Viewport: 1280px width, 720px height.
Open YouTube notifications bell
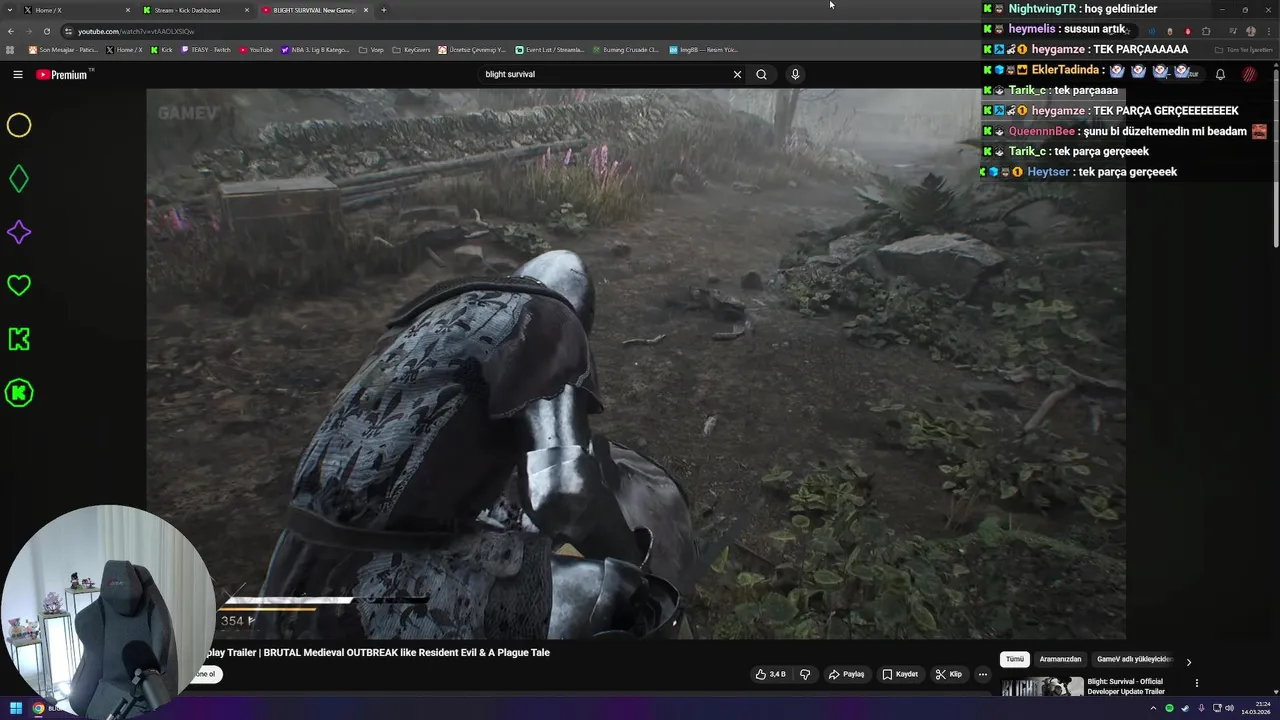point(1220,74)
